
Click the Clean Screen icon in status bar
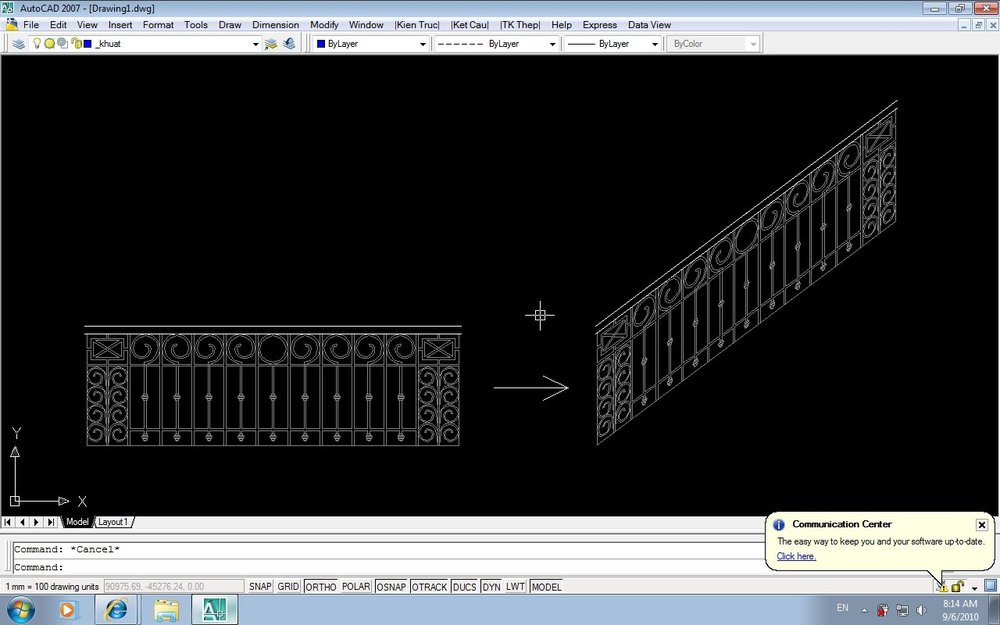(x=990, y=585)
